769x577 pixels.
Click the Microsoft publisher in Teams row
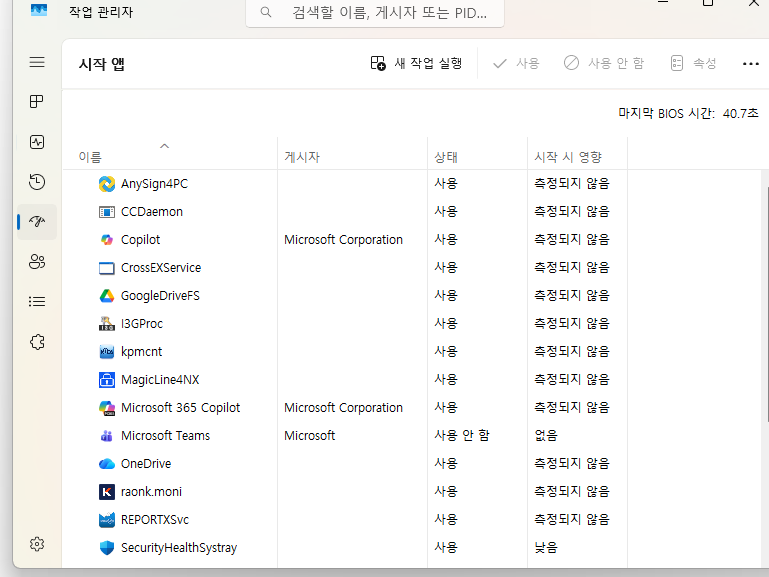[309, 436]
